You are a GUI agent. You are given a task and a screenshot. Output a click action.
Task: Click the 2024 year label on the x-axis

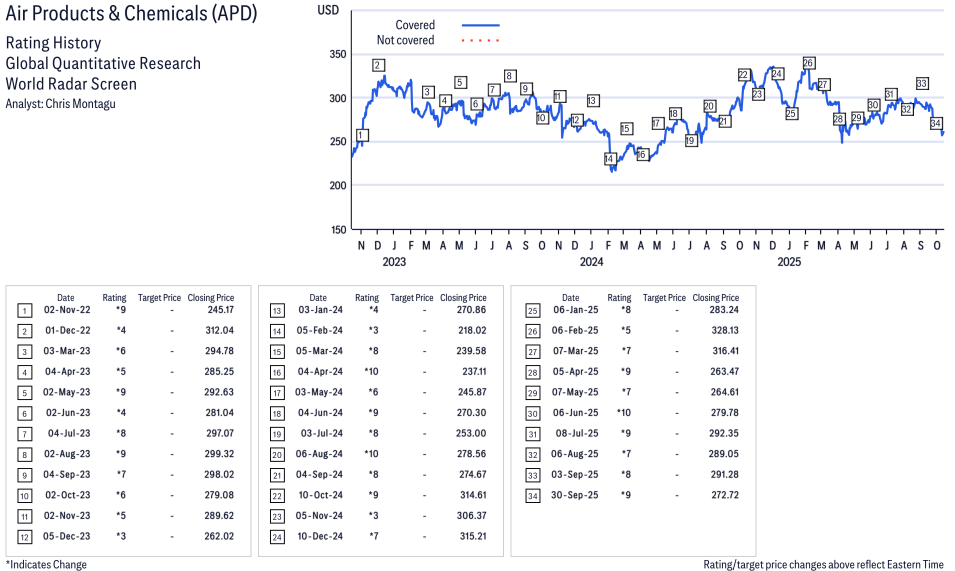tap(592, 262)
